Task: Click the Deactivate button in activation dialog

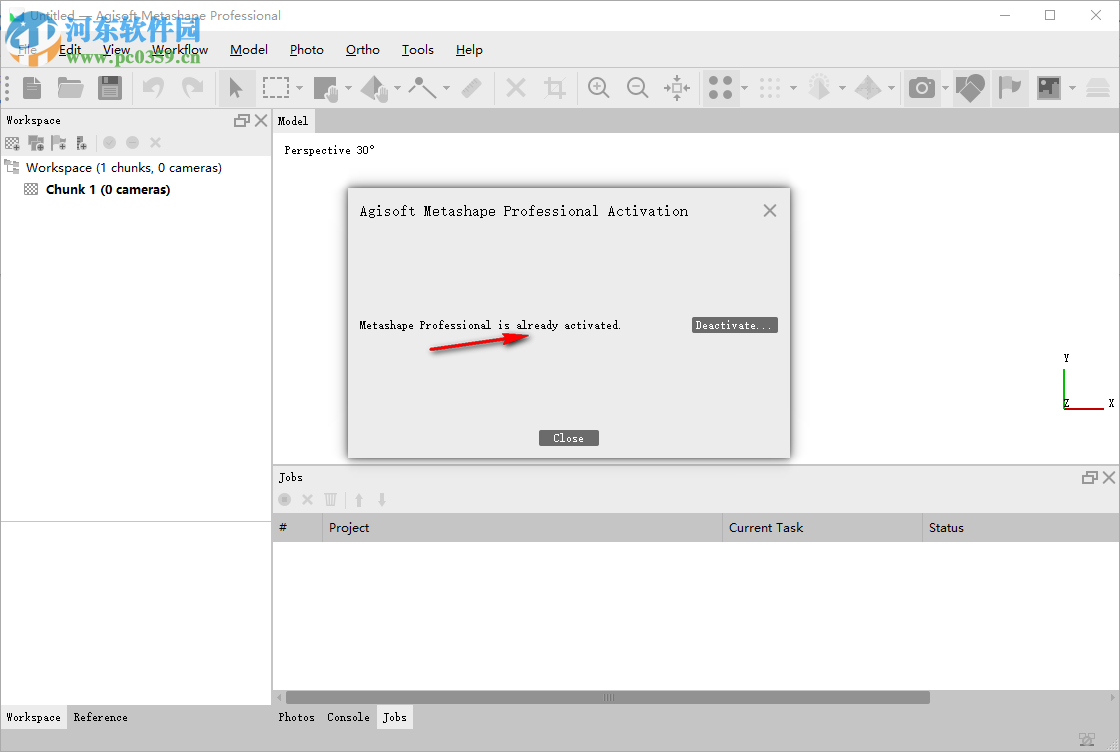Action: click(x=734, y=324)
